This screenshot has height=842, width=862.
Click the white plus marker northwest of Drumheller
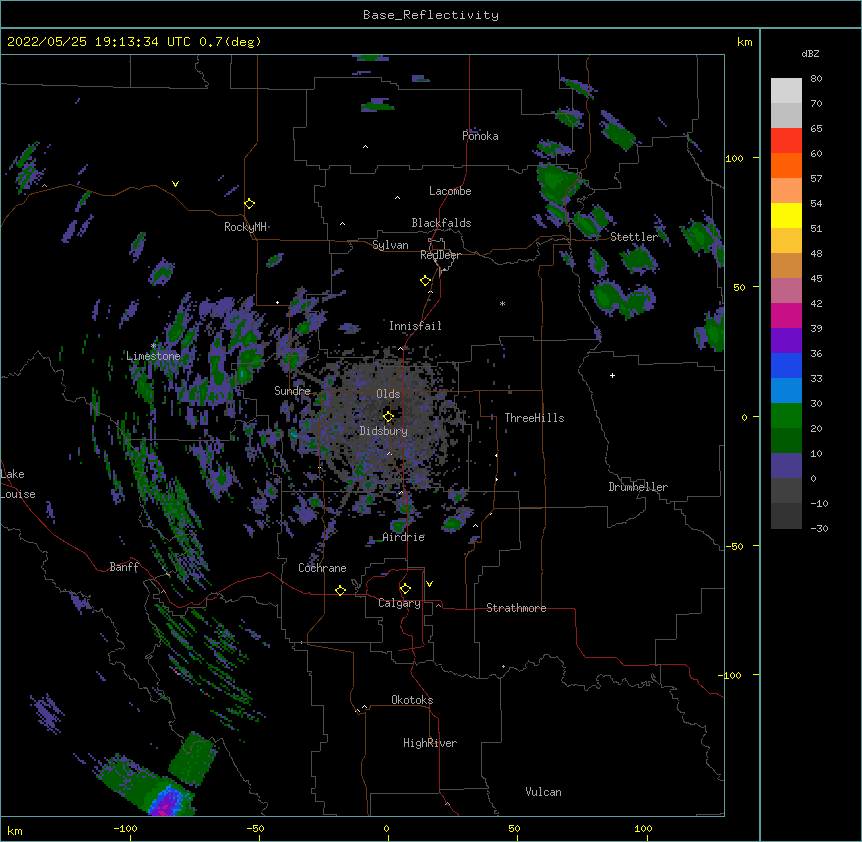coord(612,375)
